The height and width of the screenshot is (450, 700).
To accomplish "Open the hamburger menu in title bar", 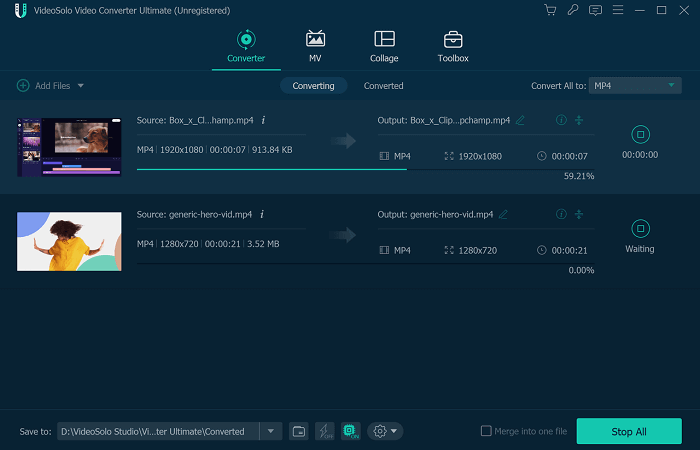I will point(618,10).
